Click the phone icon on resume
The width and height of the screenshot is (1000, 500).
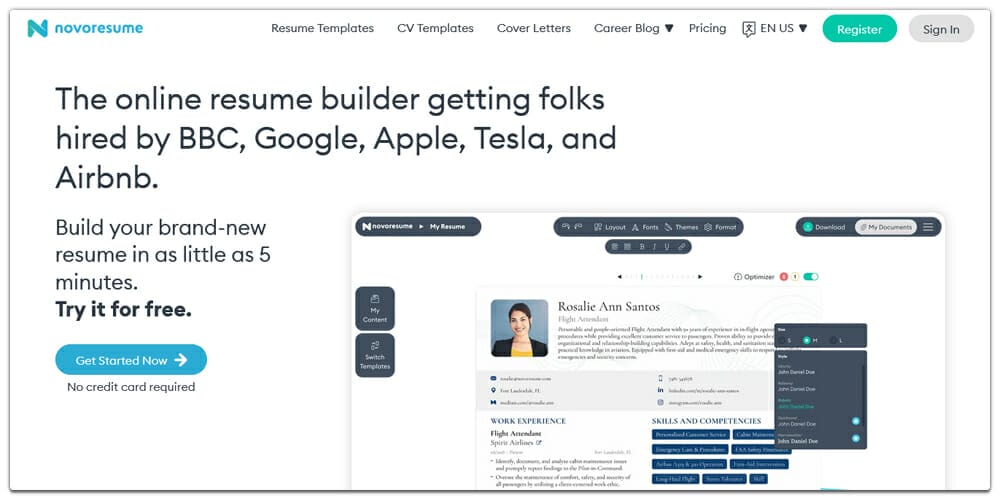pyautogui.click(x=661, y=378)
